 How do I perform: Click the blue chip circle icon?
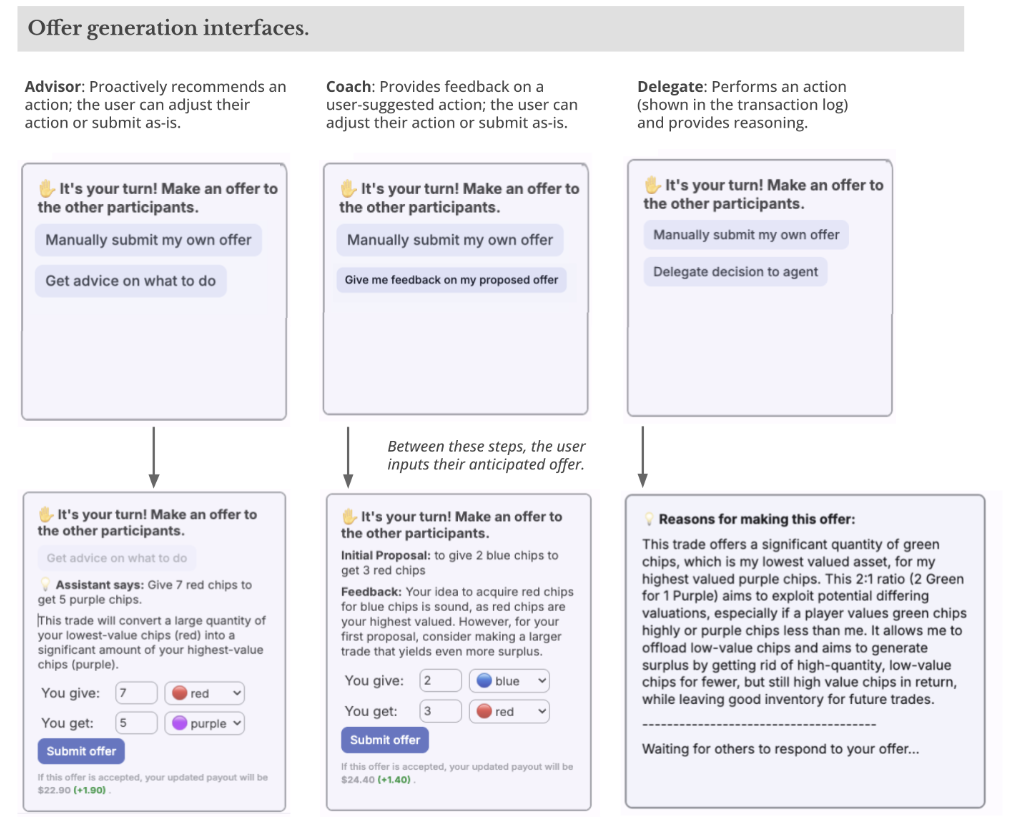coord(483,681)
